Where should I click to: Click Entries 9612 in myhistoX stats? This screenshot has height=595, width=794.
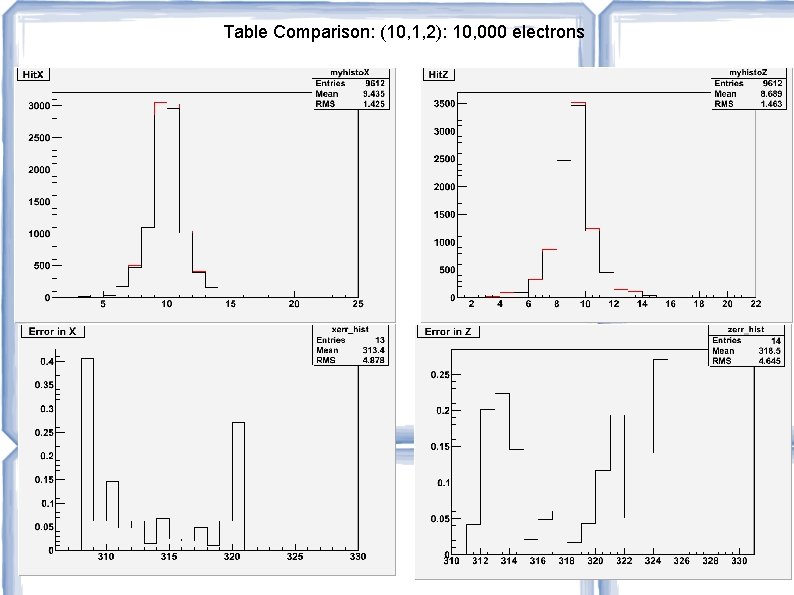350,83
